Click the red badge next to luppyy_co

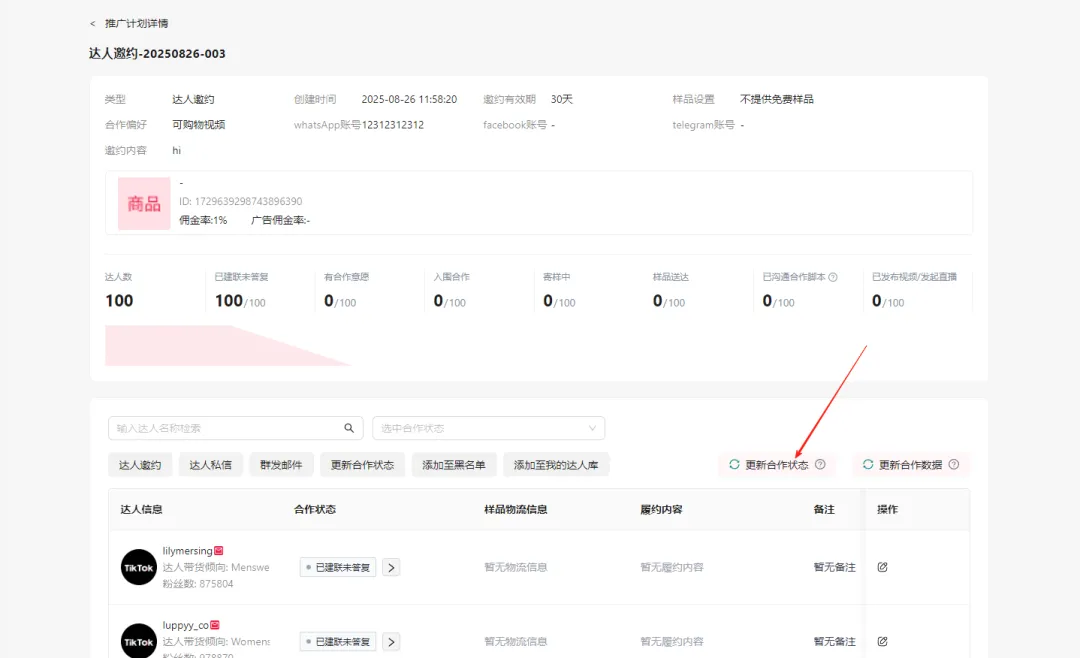pos(215,625)
